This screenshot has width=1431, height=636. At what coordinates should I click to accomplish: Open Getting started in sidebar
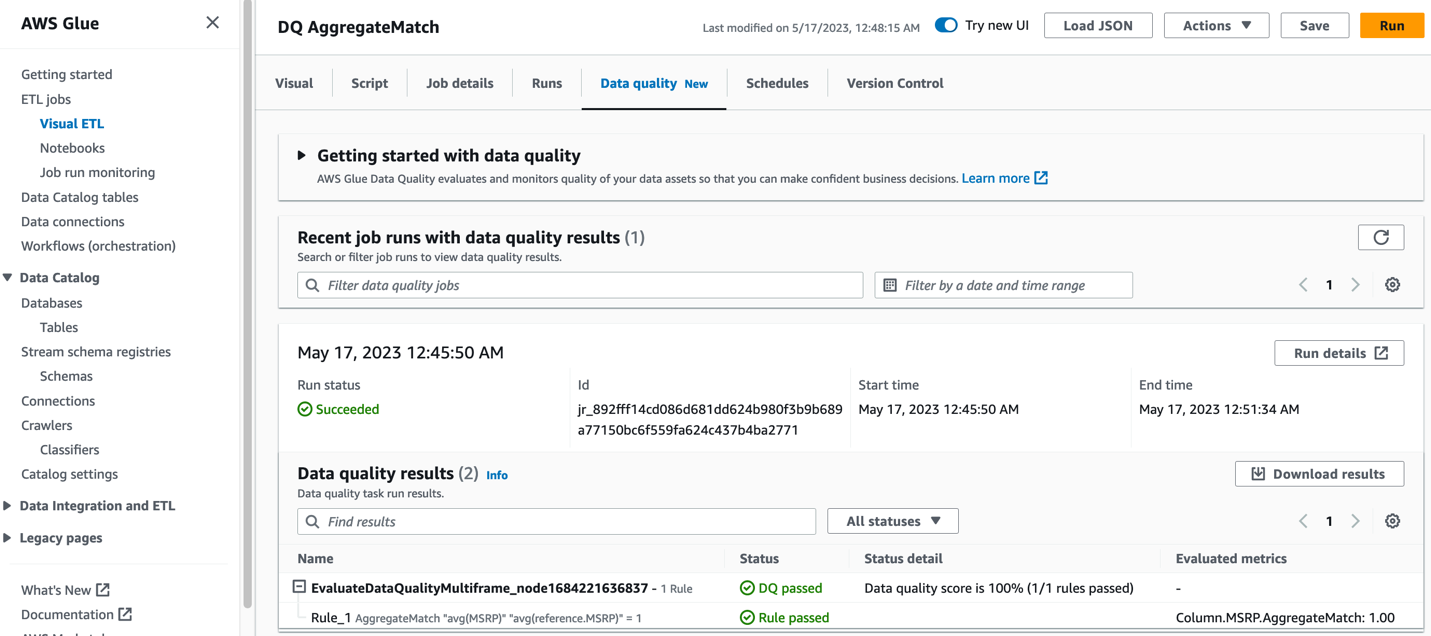(x=66, y=74)
